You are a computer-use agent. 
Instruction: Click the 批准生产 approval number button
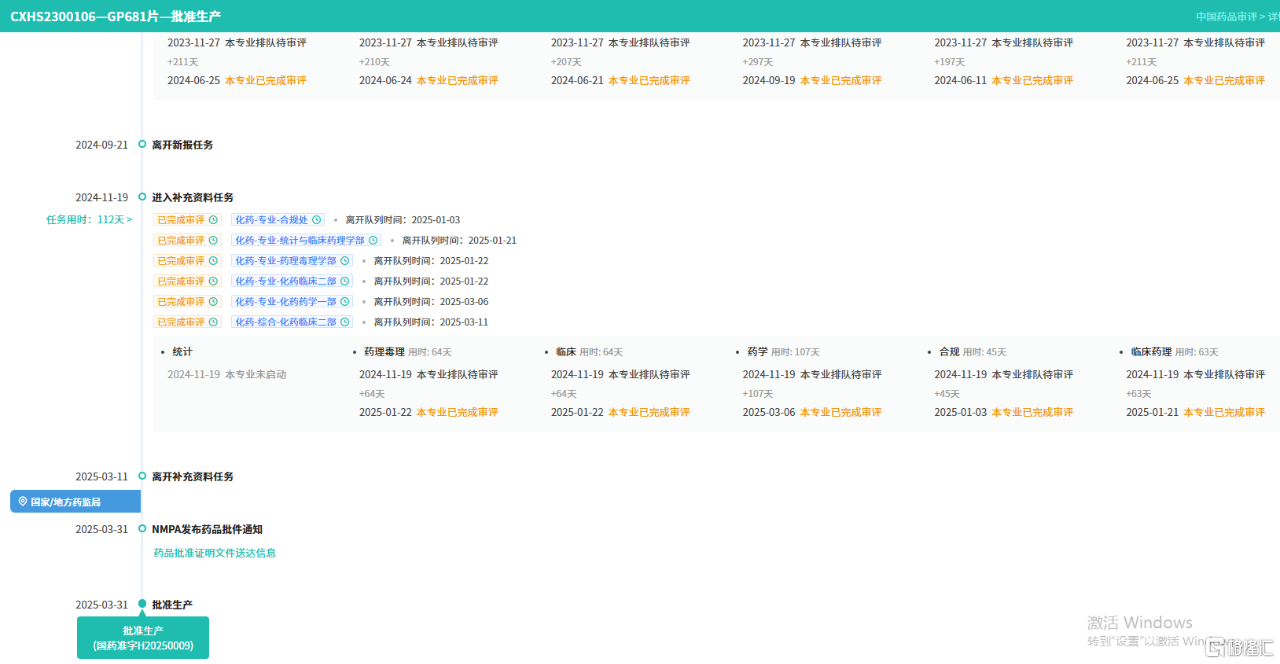coord(143,638)
